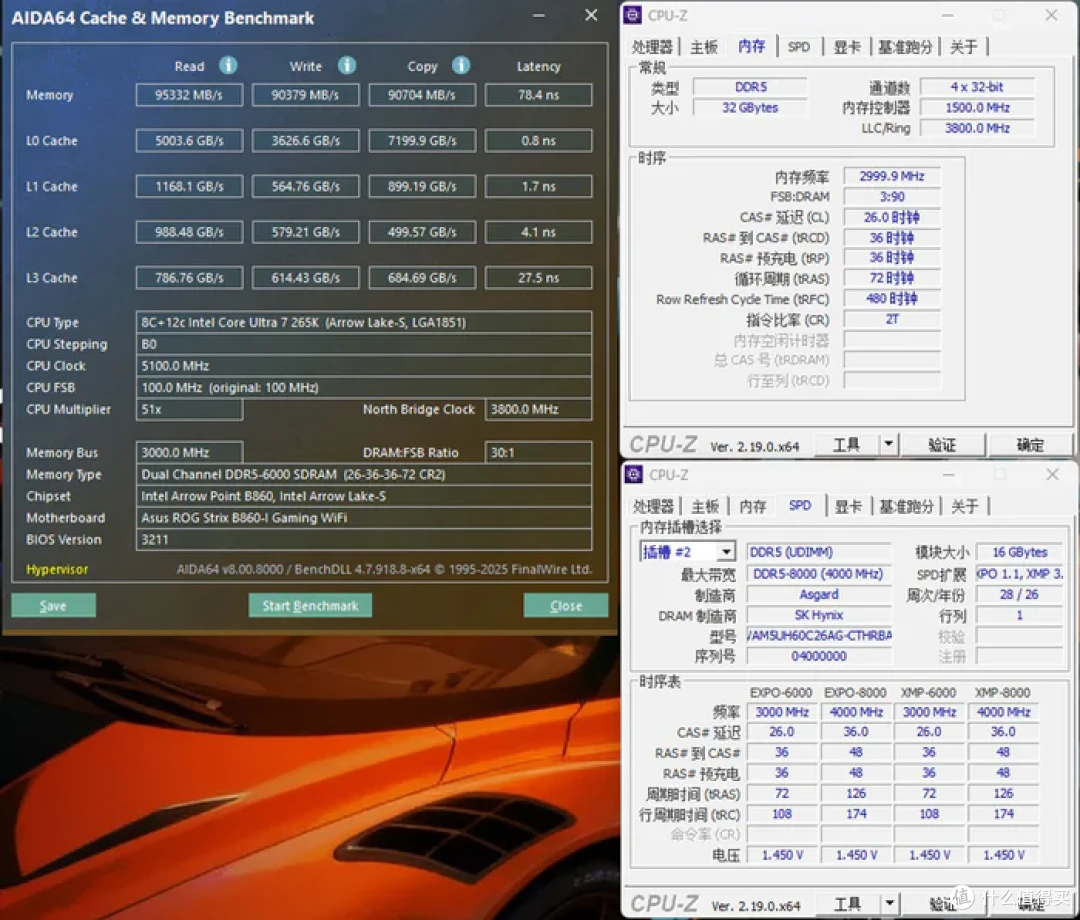Click the Memory Type DDR5-6000 SDRAM field
The height and width of the screenshot is (920, 1080).
coord(364,474)
